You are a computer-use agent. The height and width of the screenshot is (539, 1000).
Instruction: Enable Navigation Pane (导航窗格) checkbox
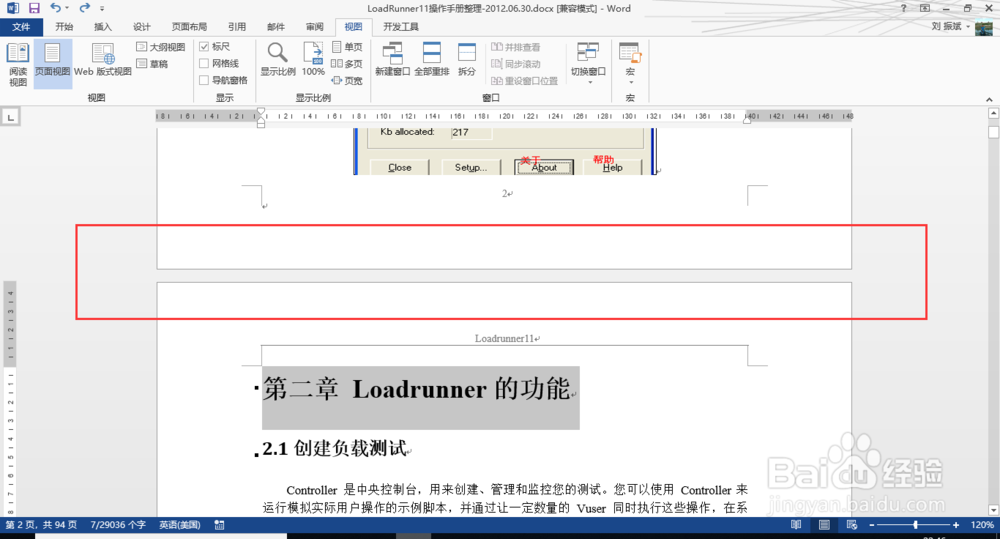pos(204,80)
